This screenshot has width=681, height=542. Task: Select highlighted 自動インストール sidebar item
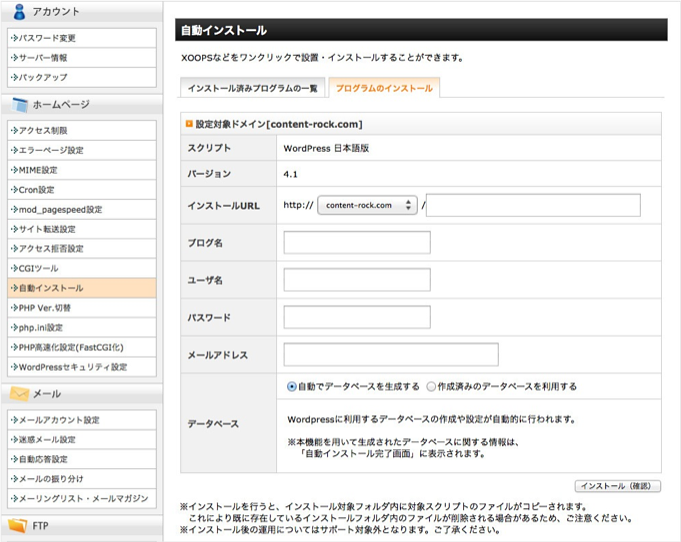pos(82,288)
